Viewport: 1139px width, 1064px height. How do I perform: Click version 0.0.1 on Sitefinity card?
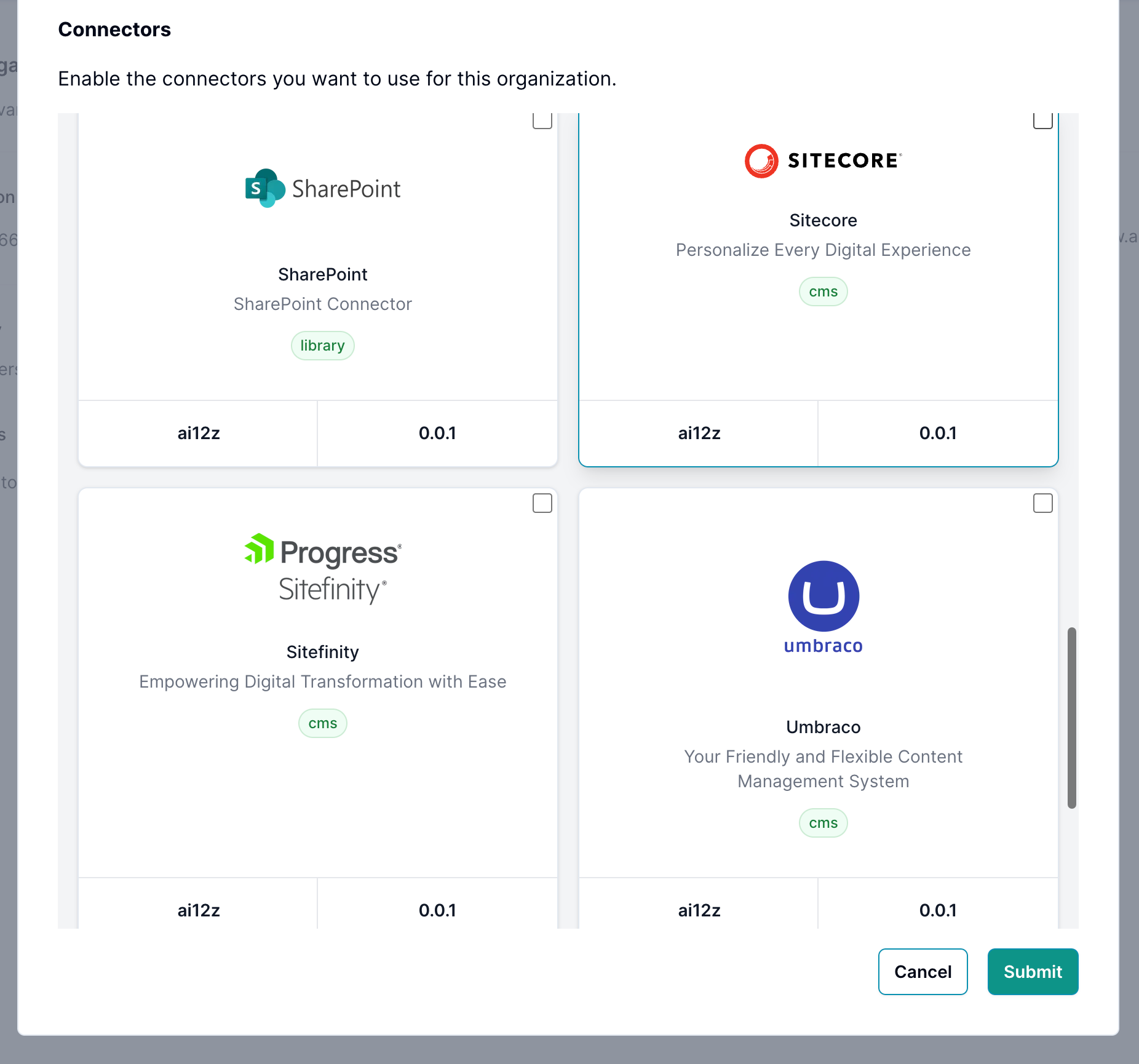coord(437,910)
